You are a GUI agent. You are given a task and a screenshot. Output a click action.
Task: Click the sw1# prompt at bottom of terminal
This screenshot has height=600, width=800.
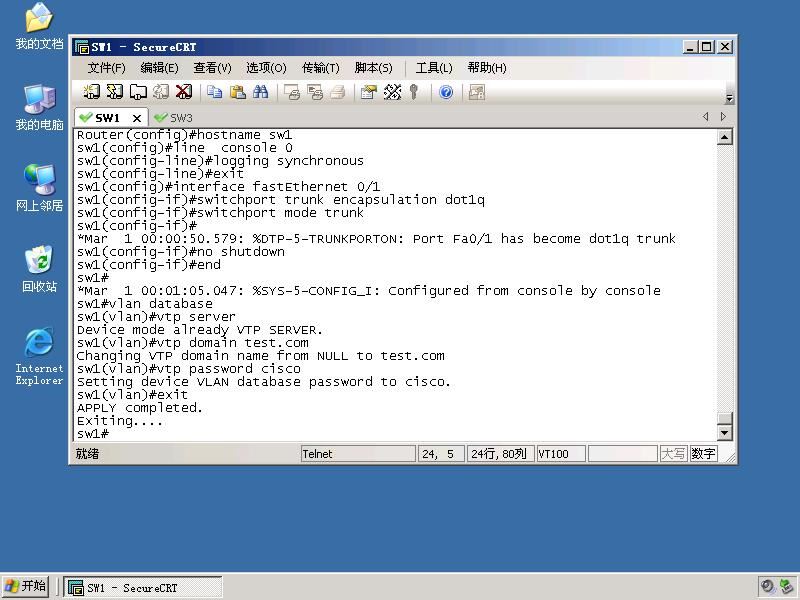pos(93,434)
